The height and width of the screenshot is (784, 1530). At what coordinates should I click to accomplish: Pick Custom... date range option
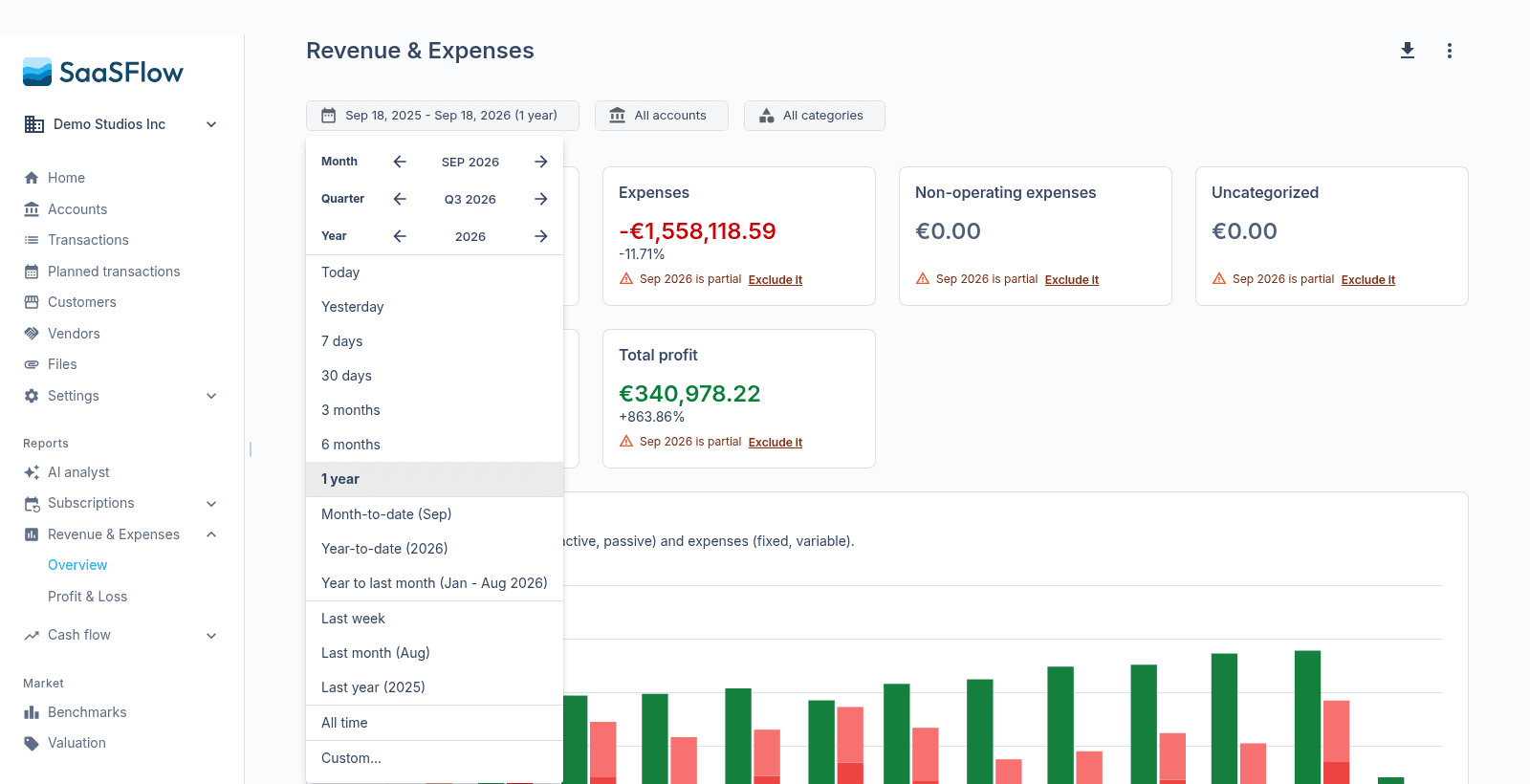(x=434, y=758)
